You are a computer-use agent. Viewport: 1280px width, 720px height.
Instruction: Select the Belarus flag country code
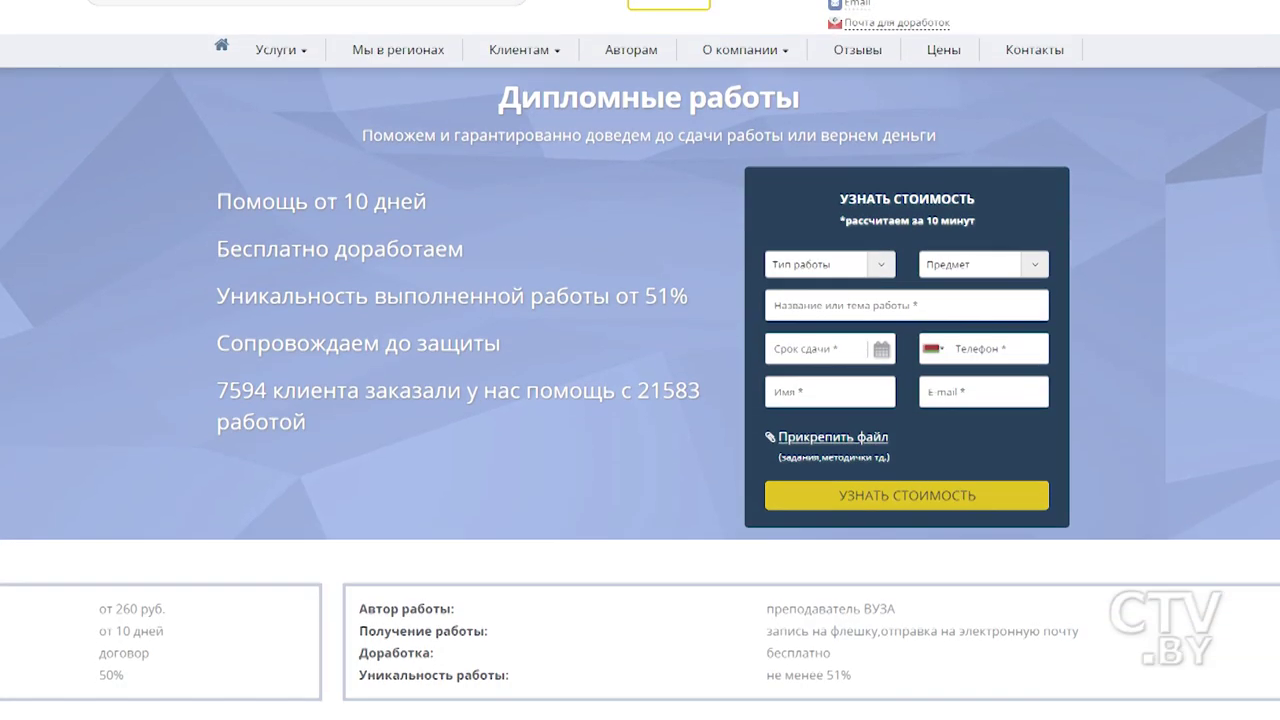point(933,349)
